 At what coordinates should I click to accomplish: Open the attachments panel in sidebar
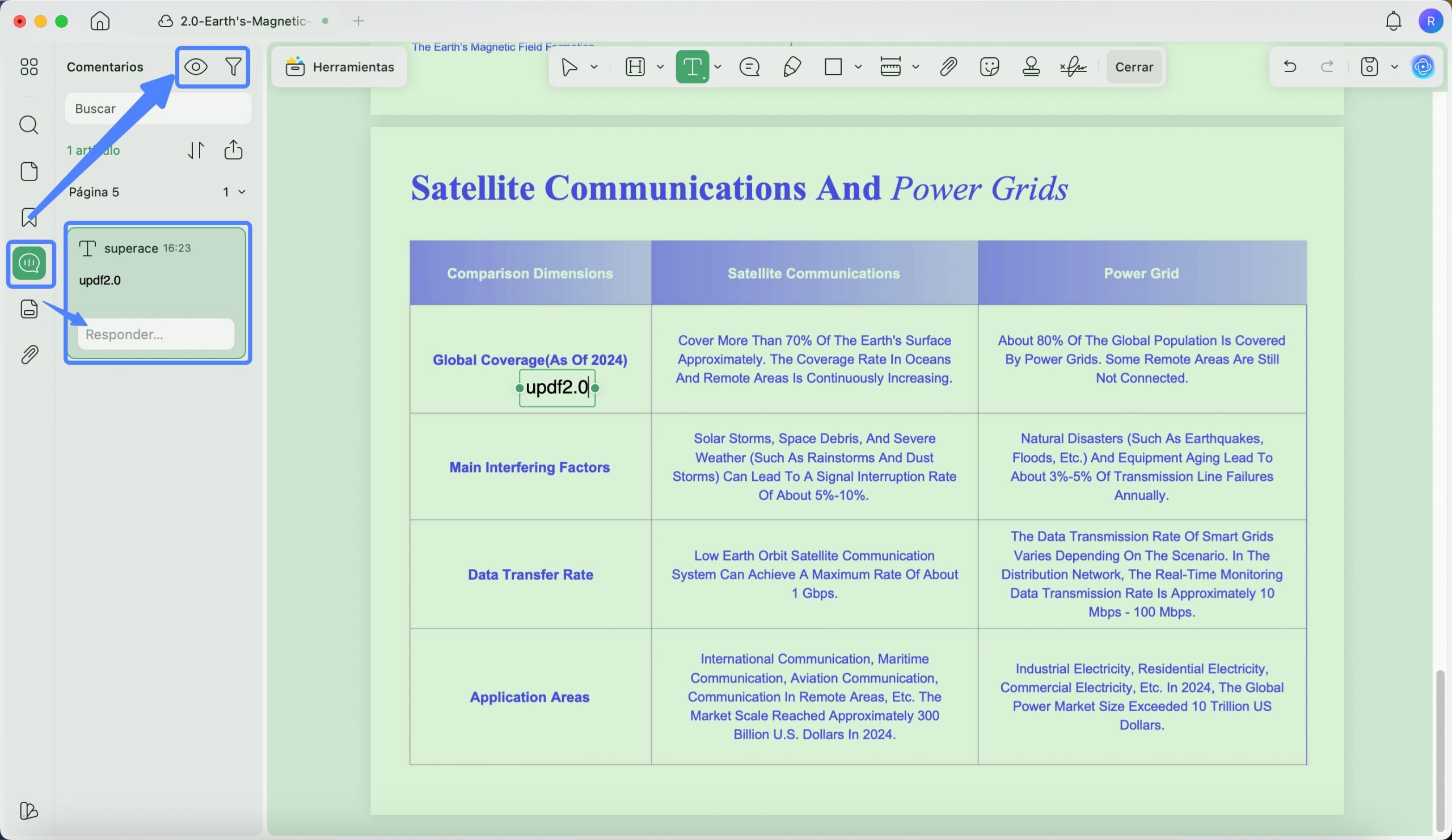29,354
